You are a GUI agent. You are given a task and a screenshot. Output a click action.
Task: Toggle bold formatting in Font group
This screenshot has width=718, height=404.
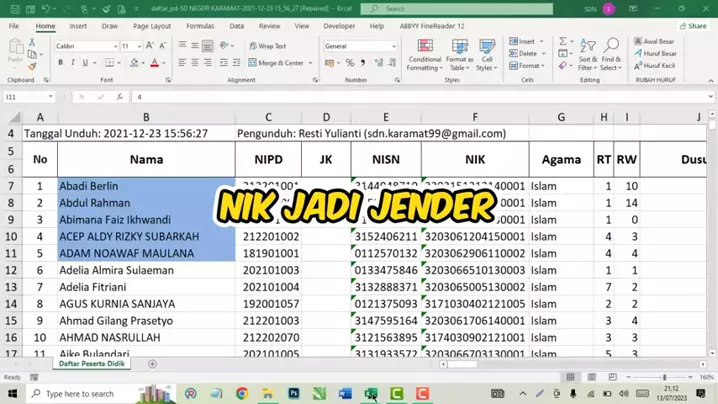click(x=60, y=63)
